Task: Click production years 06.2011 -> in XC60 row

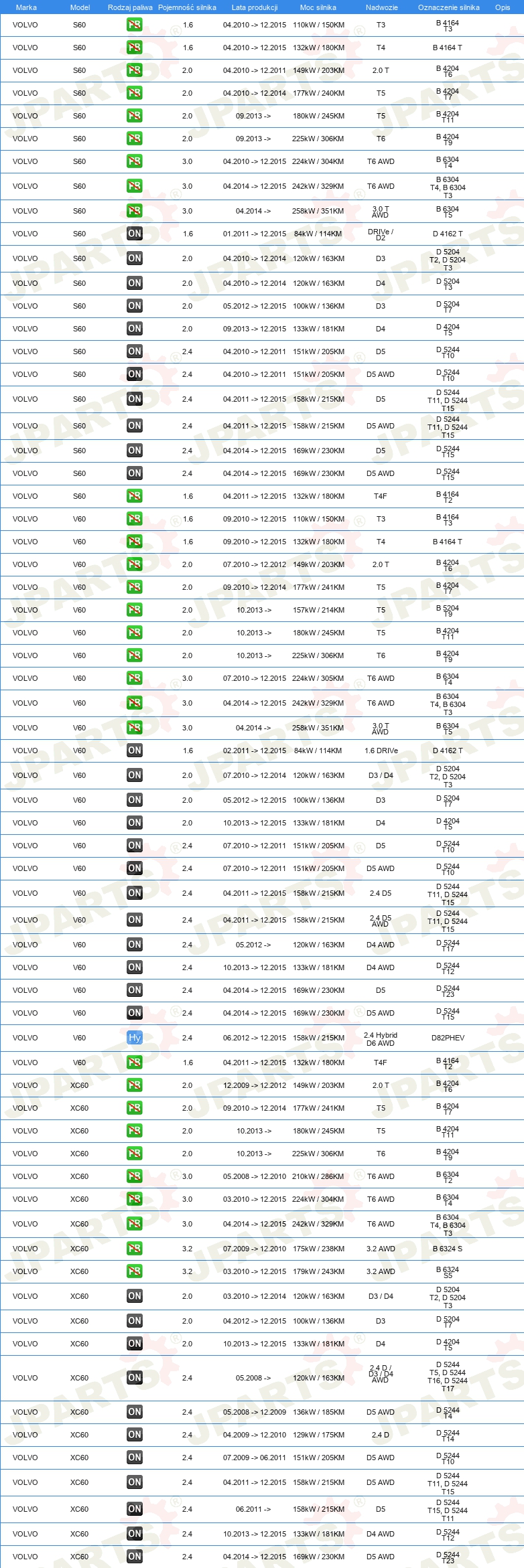Action: pos(253,1509)
